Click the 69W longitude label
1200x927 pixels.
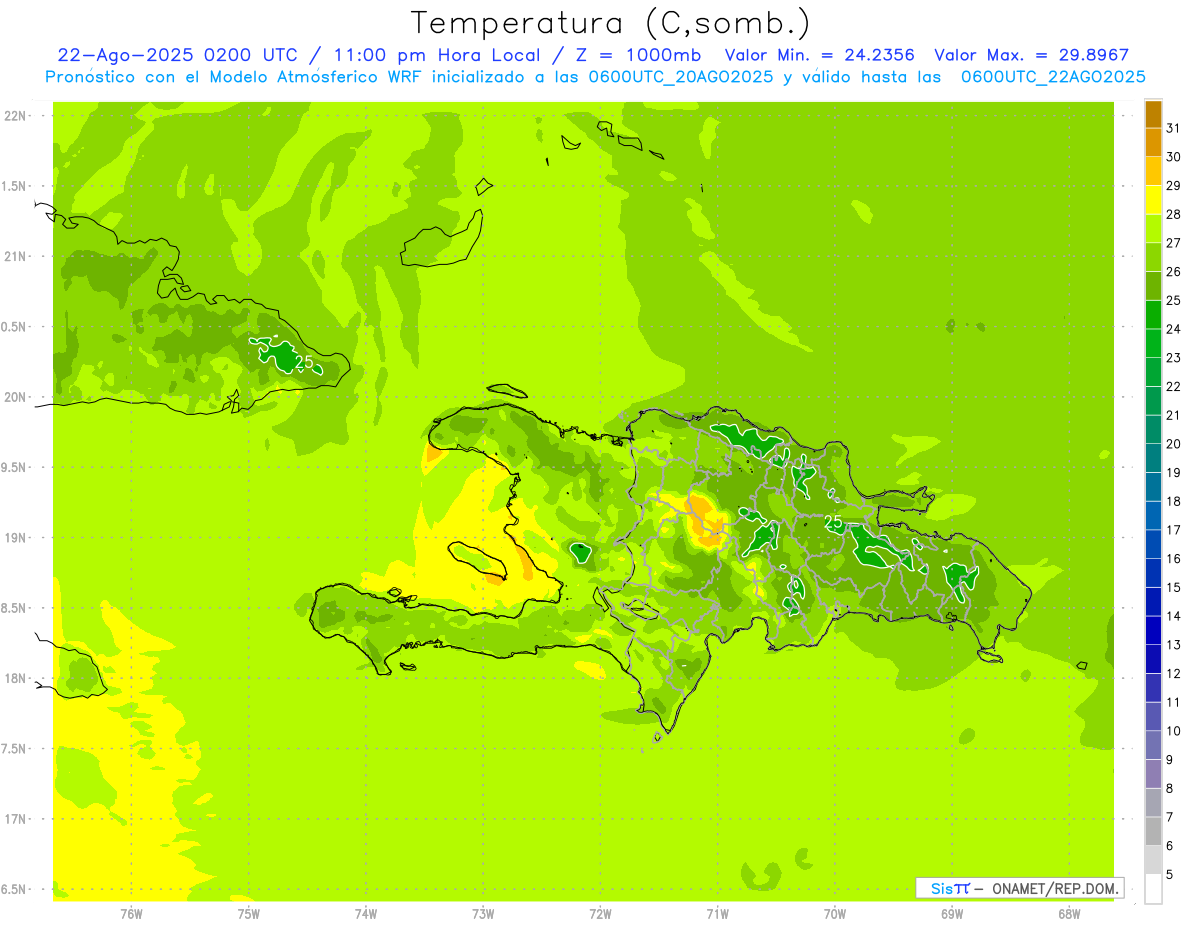[x=952, y=913]
